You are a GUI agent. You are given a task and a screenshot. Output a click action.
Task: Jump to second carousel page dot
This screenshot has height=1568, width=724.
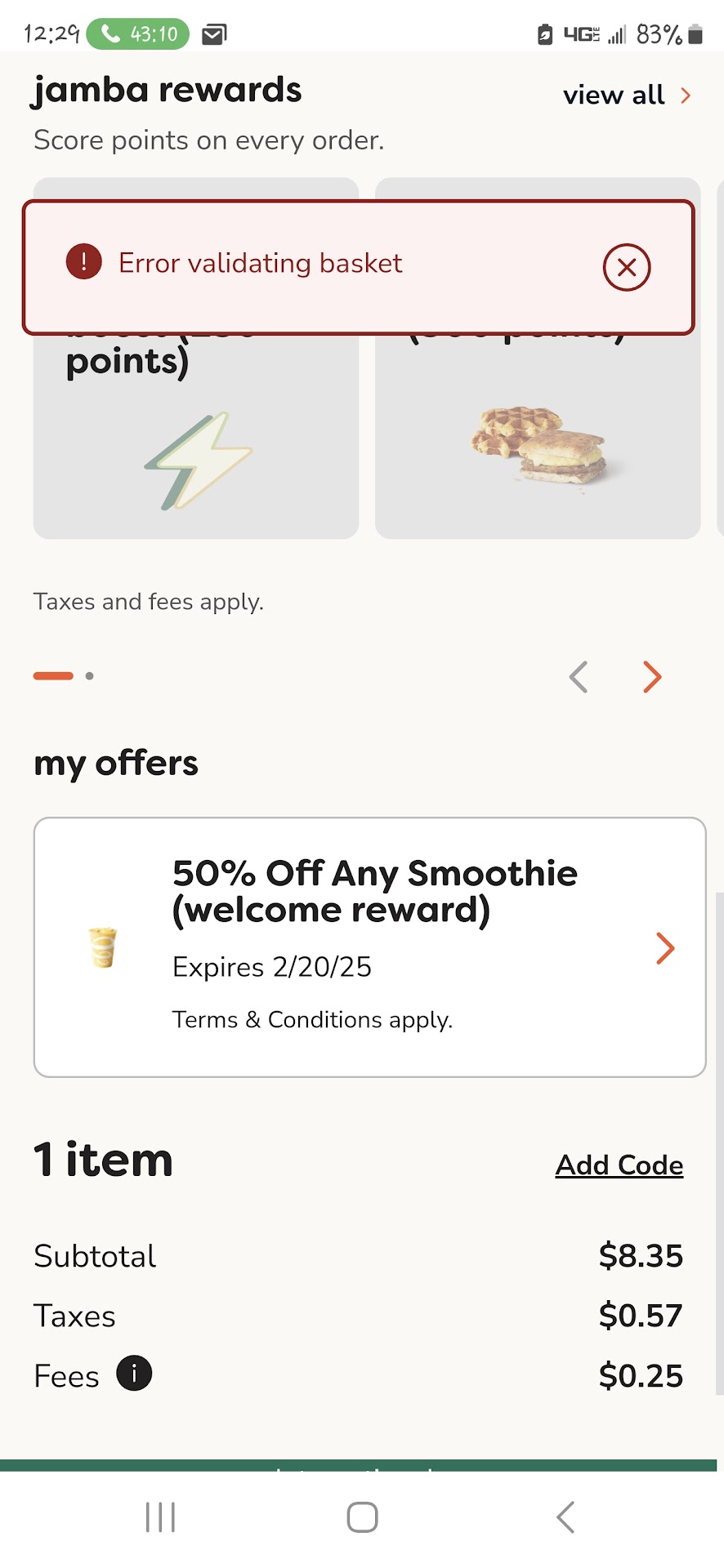[x=90, y=676]
